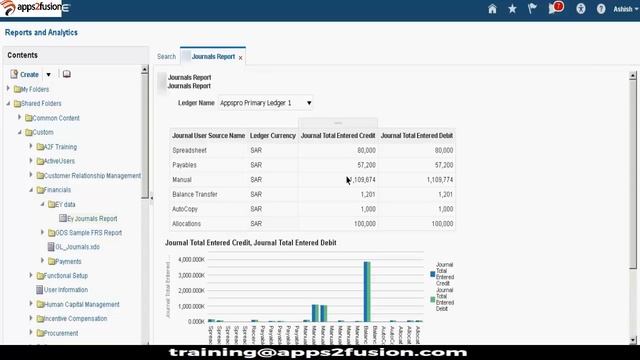Open Create dropdown arrow
Viewport: 640px width, 360px height.
tap(48, 74)
